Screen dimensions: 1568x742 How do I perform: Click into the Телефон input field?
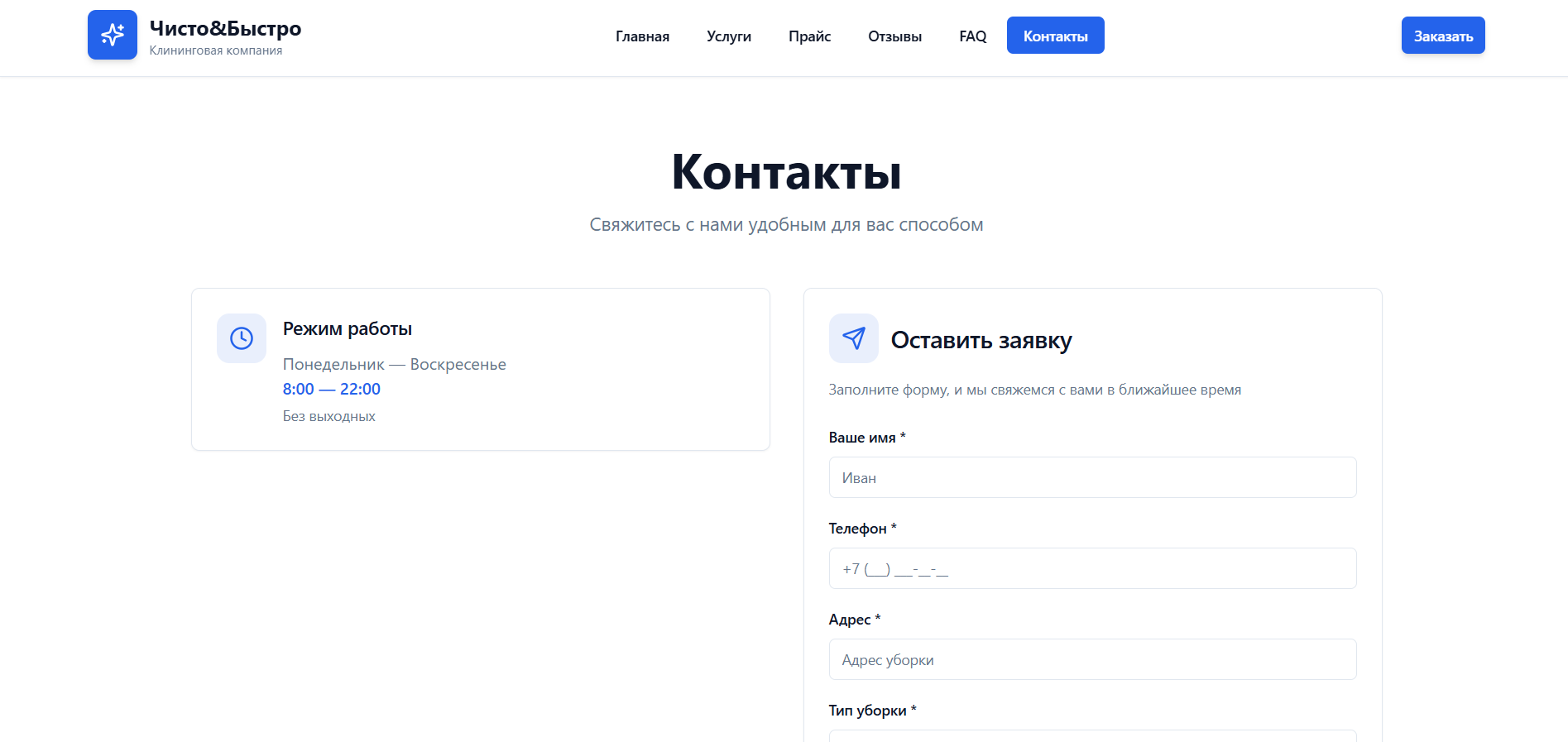click(1092, 569)
